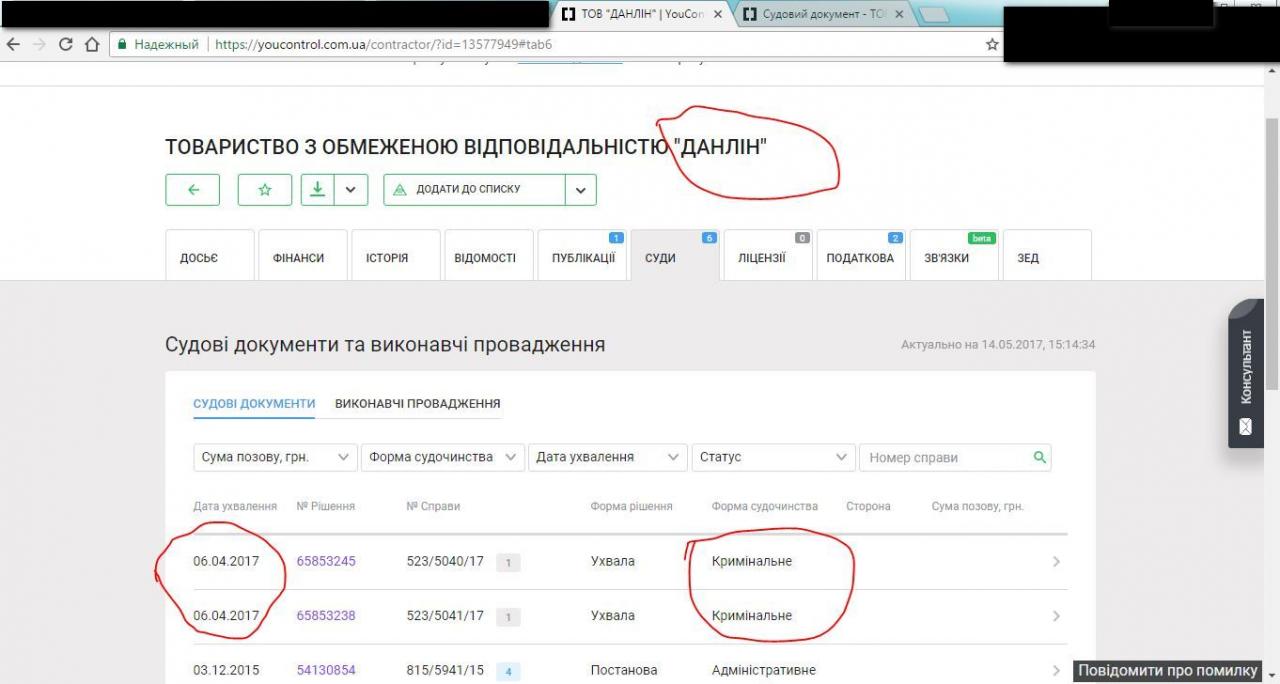
Task: Open the Публікації tab
Action: 582,257
